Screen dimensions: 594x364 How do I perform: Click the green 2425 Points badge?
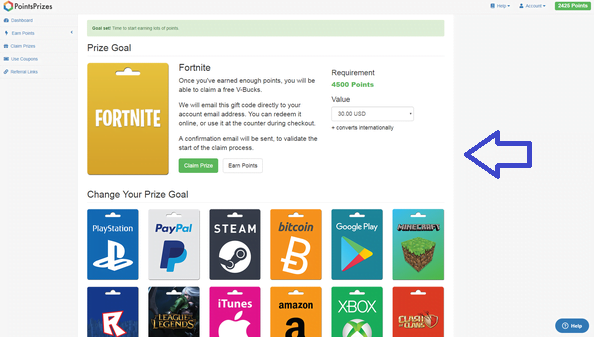click(572, 6)
